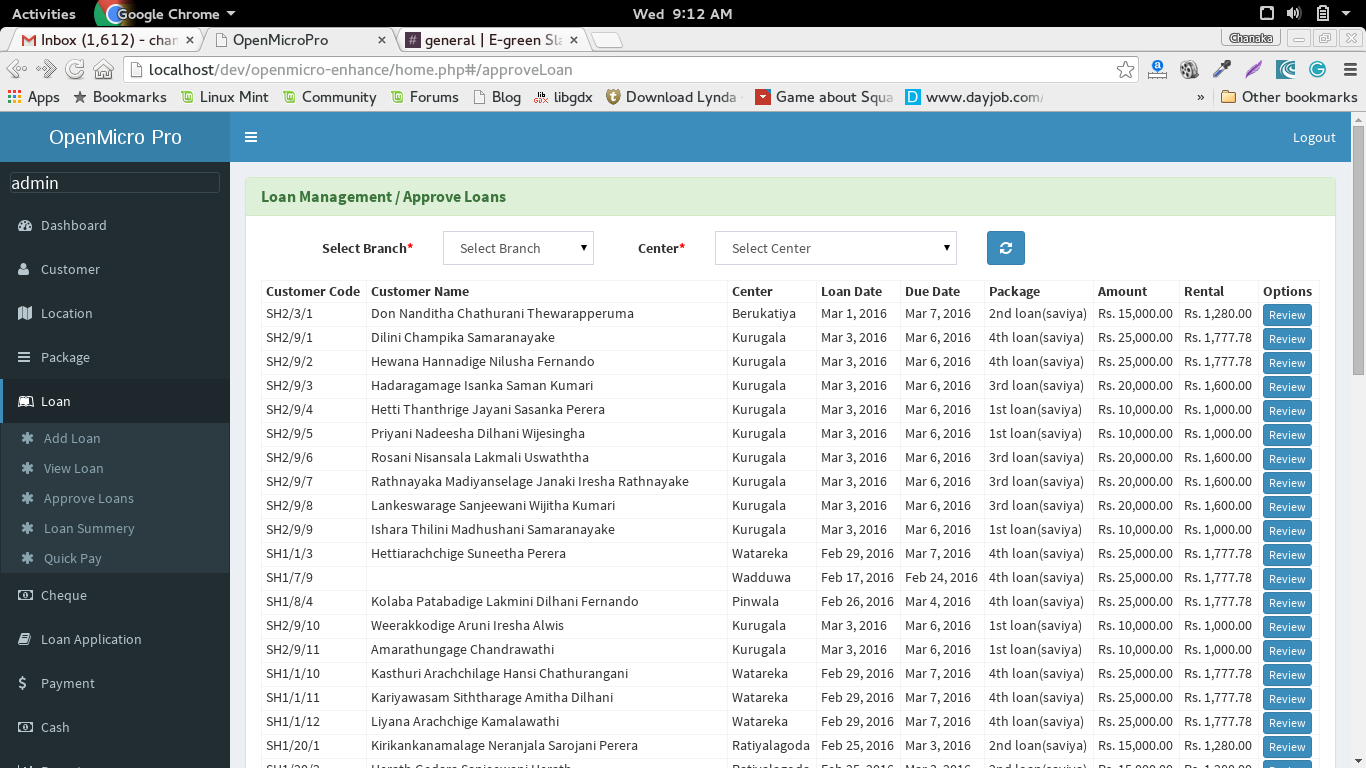Open the Select Branch dropdown
1366x768 pixels.
(518, 248)
